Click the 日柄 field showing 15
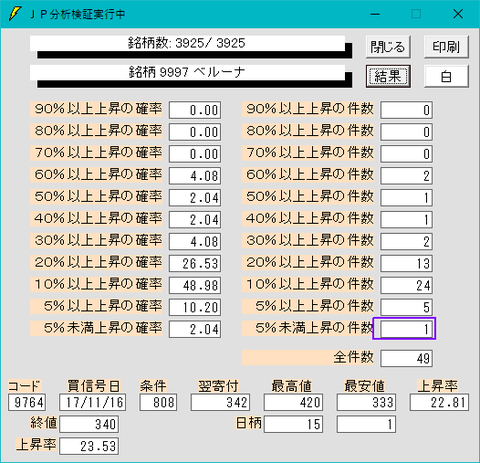 (293, 424)
